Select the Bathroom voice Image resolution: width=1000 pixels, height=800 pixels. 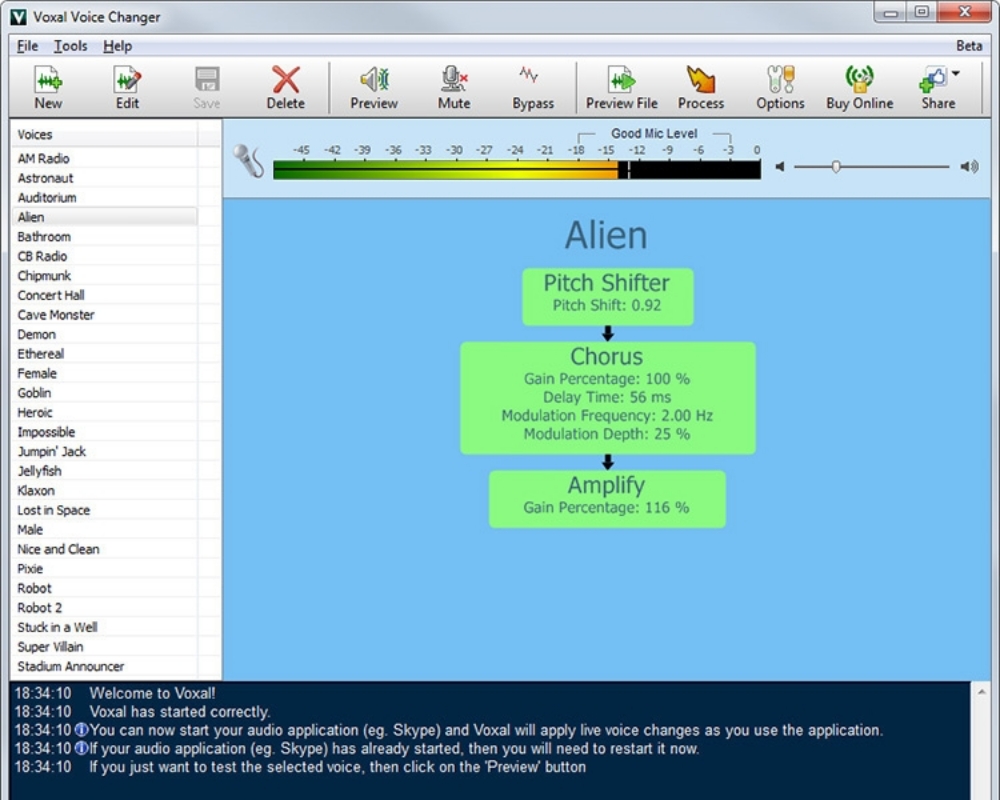pyautogui.click(x=105, y=237)
